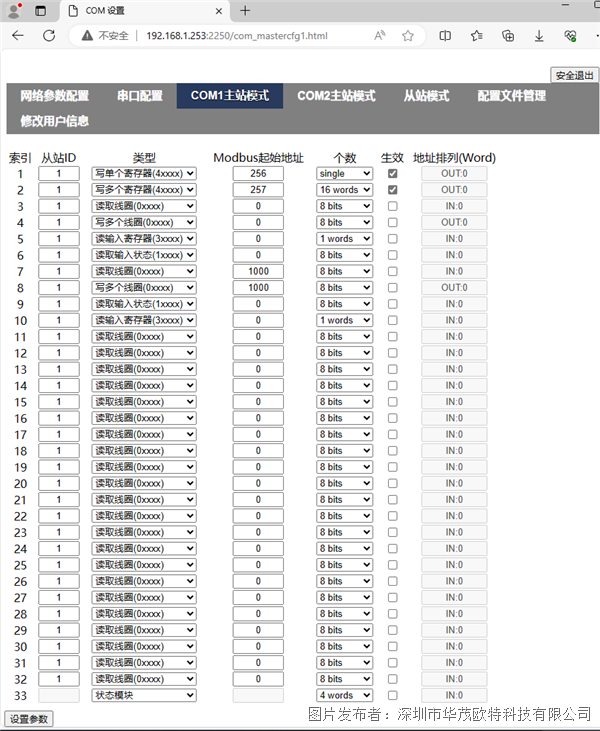Enable the 生效 checkbox in row 5
The image size is (600, 731).
pos(393,239)
